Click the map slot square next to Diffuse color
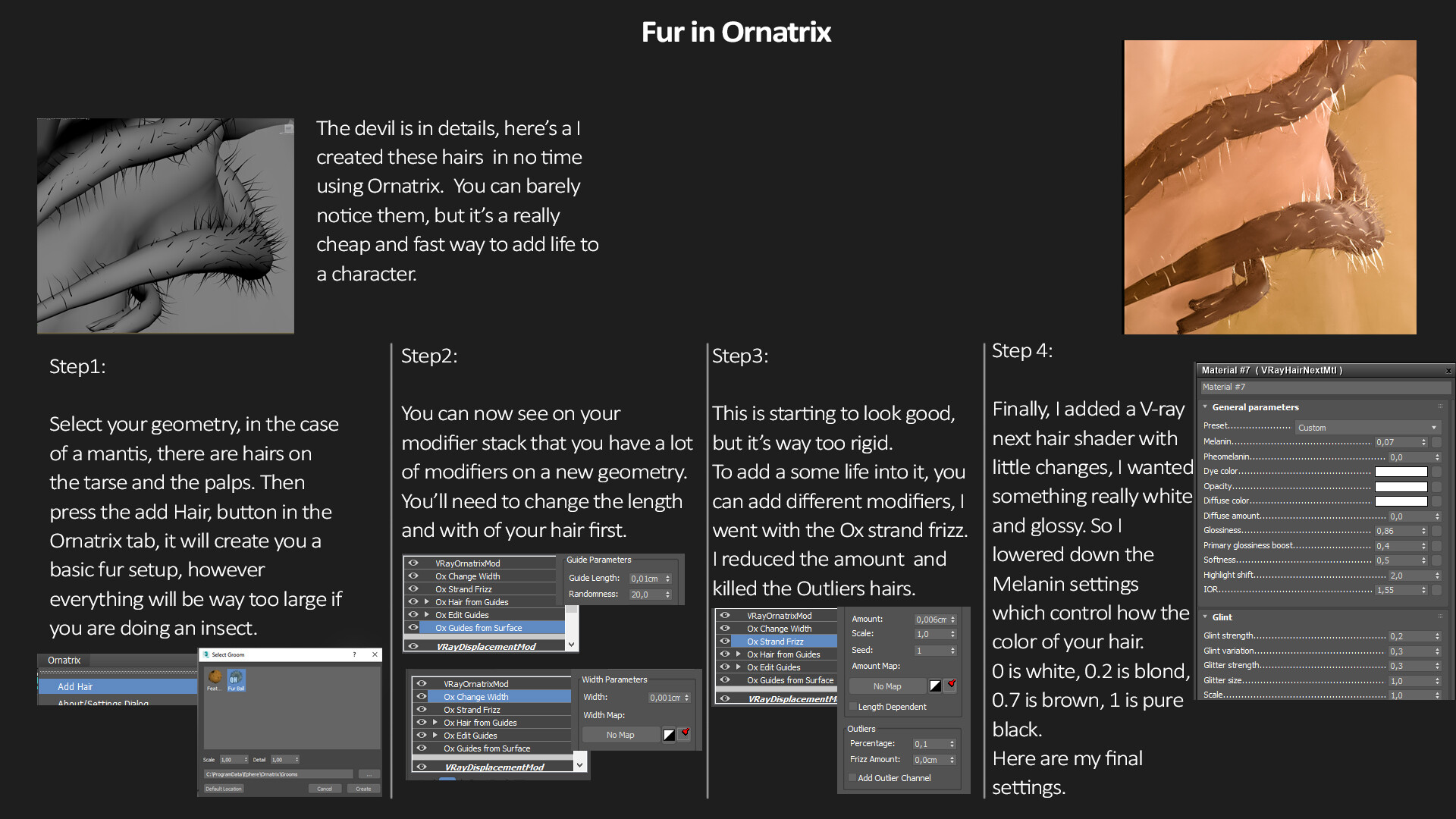This screenshot has width=1456, height=819. coord(1436,501)
